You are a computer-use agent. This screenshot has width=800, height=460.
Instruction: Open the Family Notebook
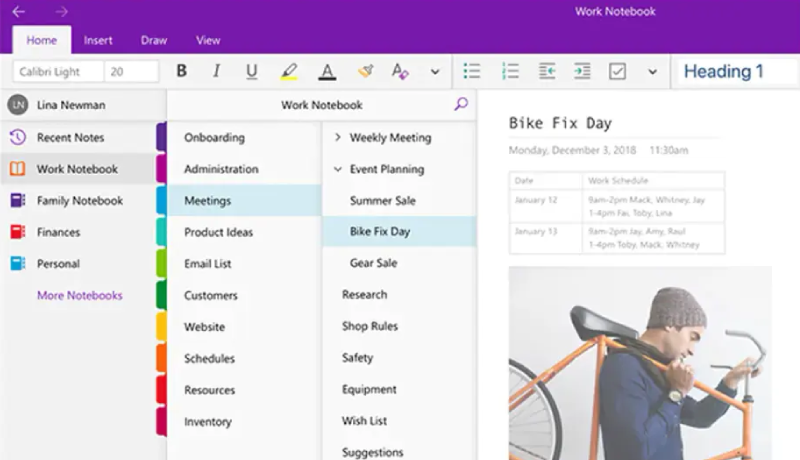[80, 200]
